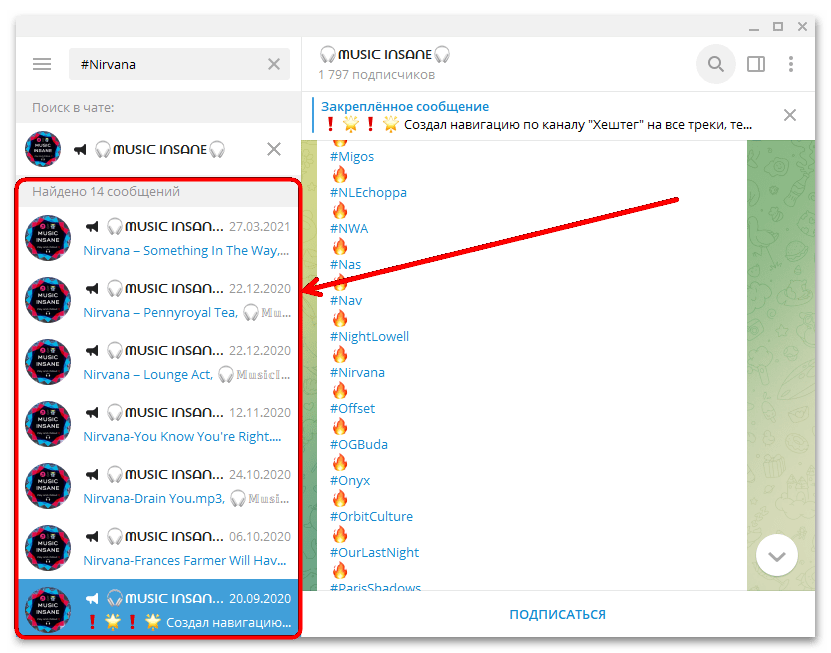Open search in channel magnifier icon
The width and height of the screenshot is (831, 653).
715,64
